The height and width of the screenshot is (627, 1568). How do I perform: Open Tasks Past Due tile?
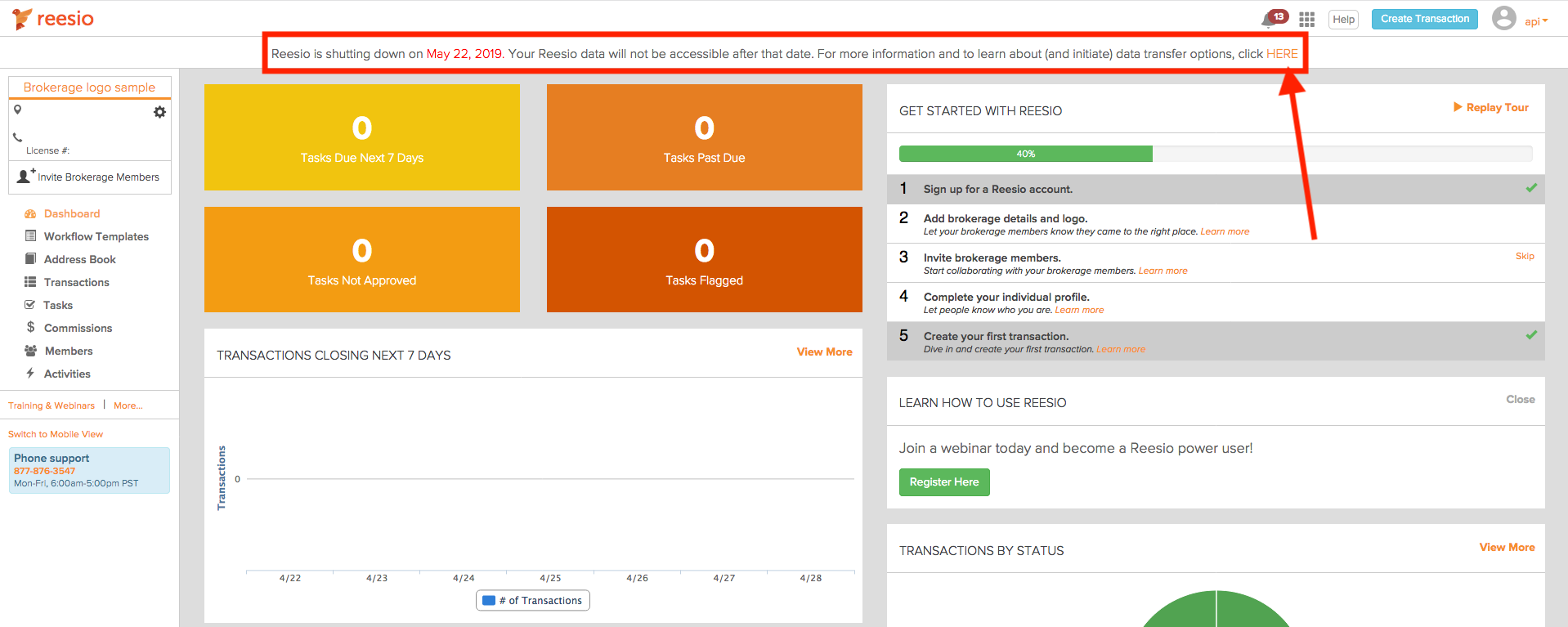click(x=705, y=137)
